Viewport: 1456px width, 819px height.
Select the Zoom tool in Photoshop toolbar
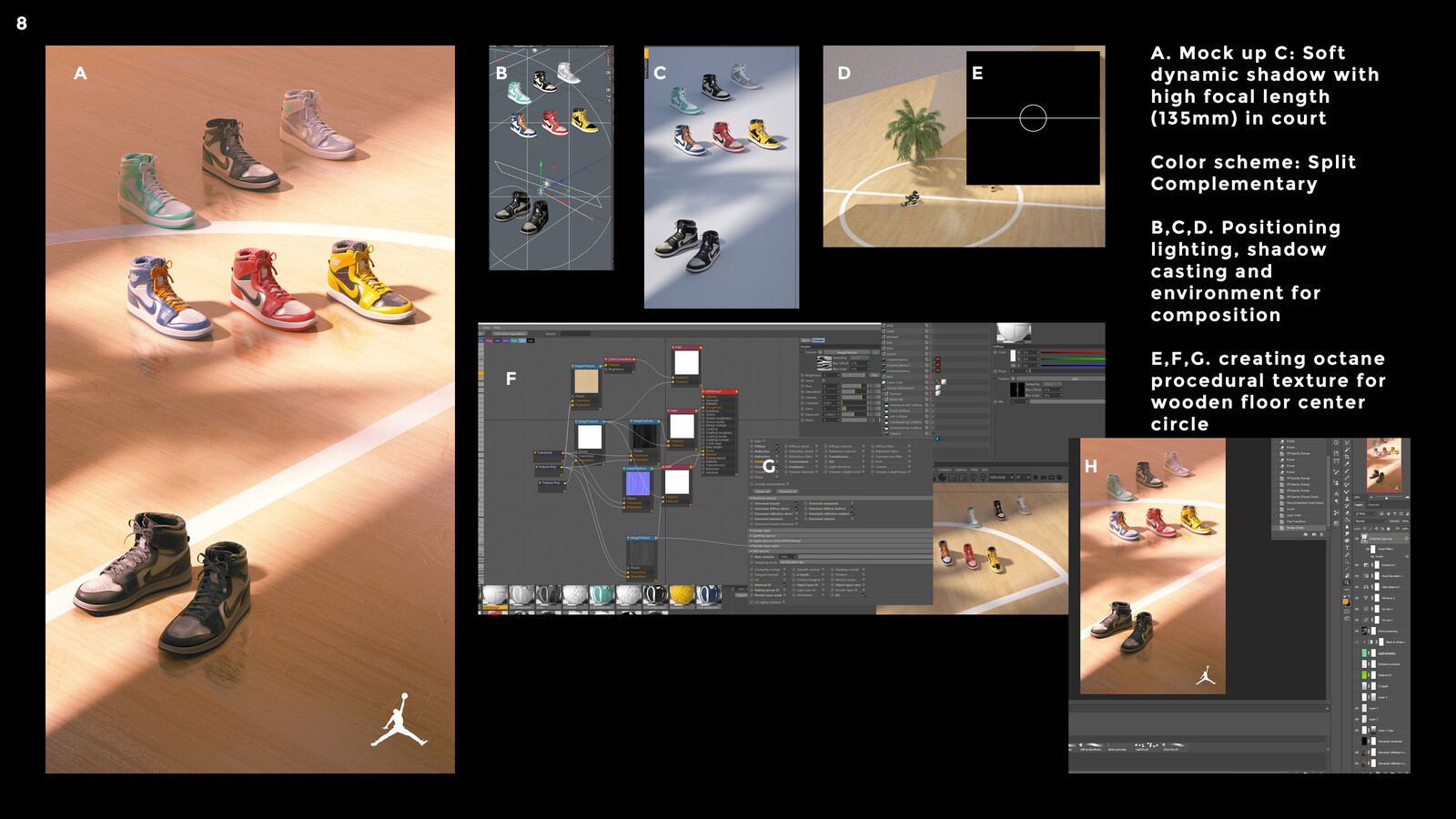click(1347, 582)
